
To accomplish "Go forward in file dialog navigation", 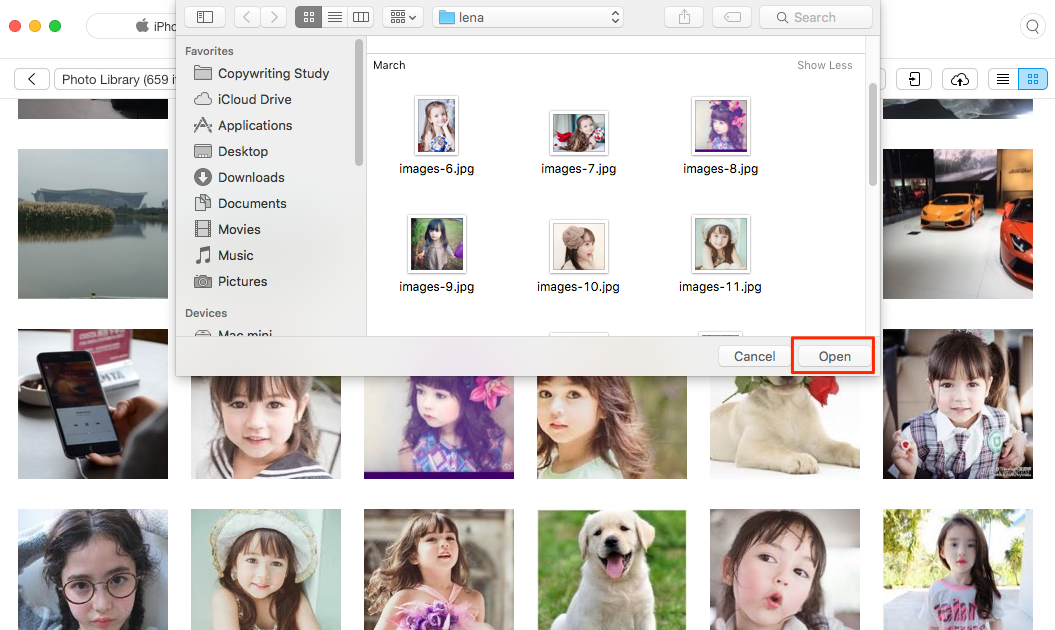I will (x=273, y=17).
